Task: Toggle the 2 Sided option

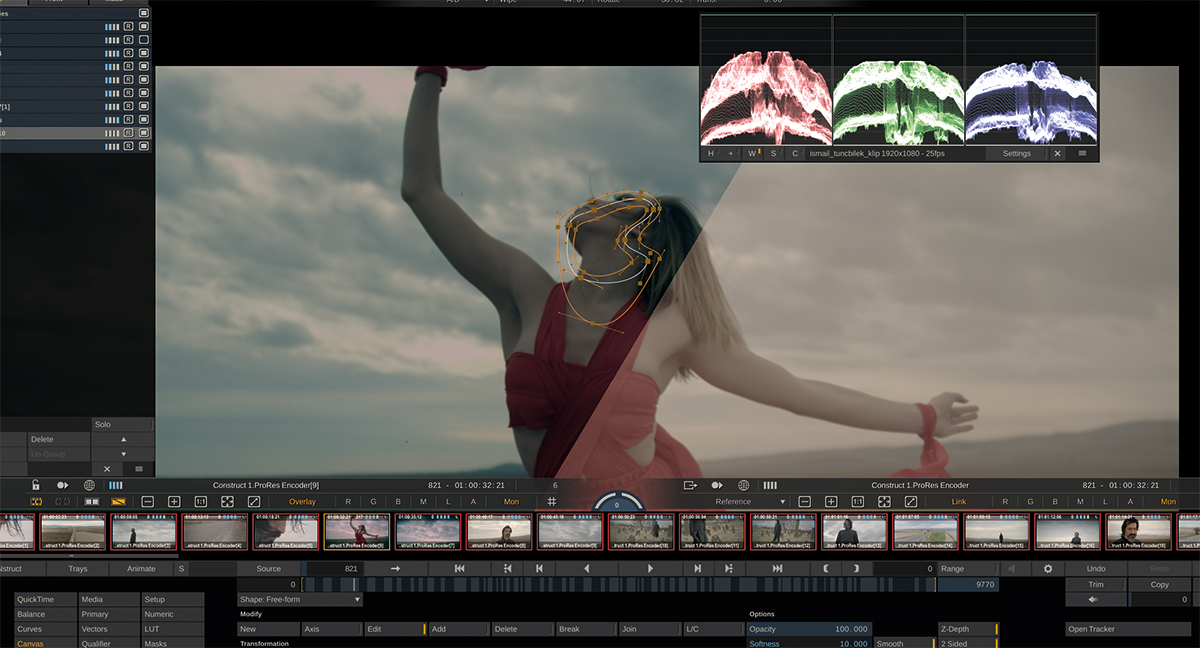Action: coord(967,644)
